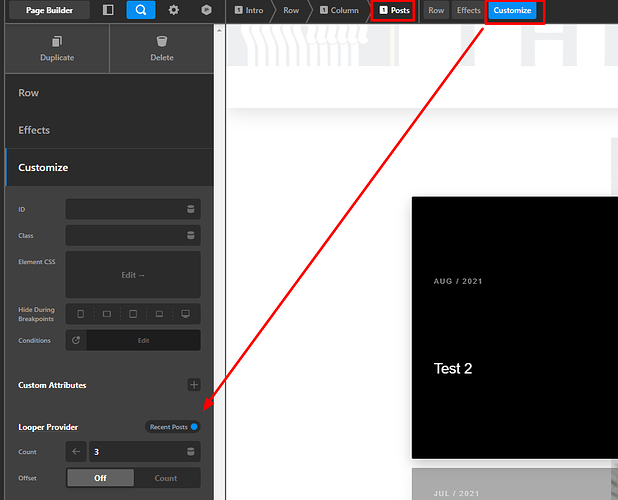
Task: Click dynamic content icon in ID field
Action: tap(191, 209)
